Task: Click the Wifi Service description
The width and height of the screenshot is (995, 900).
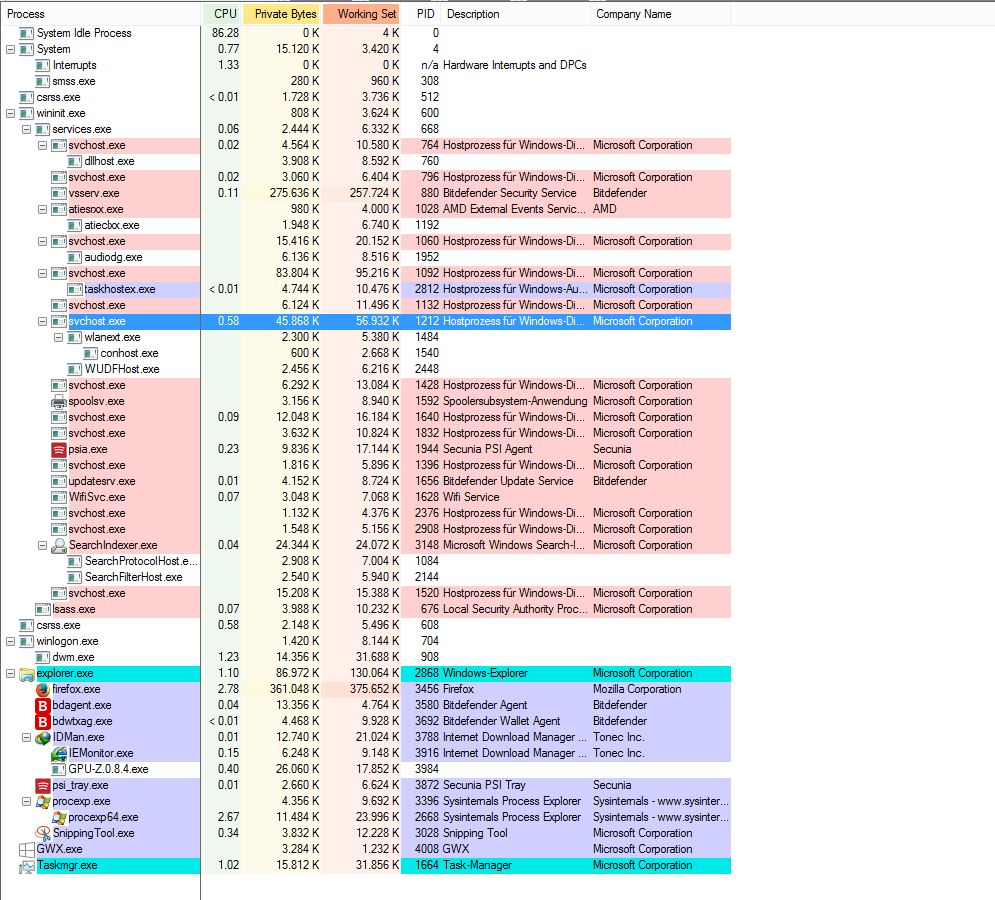Action: pyautogui.click(x=471, y=497)
